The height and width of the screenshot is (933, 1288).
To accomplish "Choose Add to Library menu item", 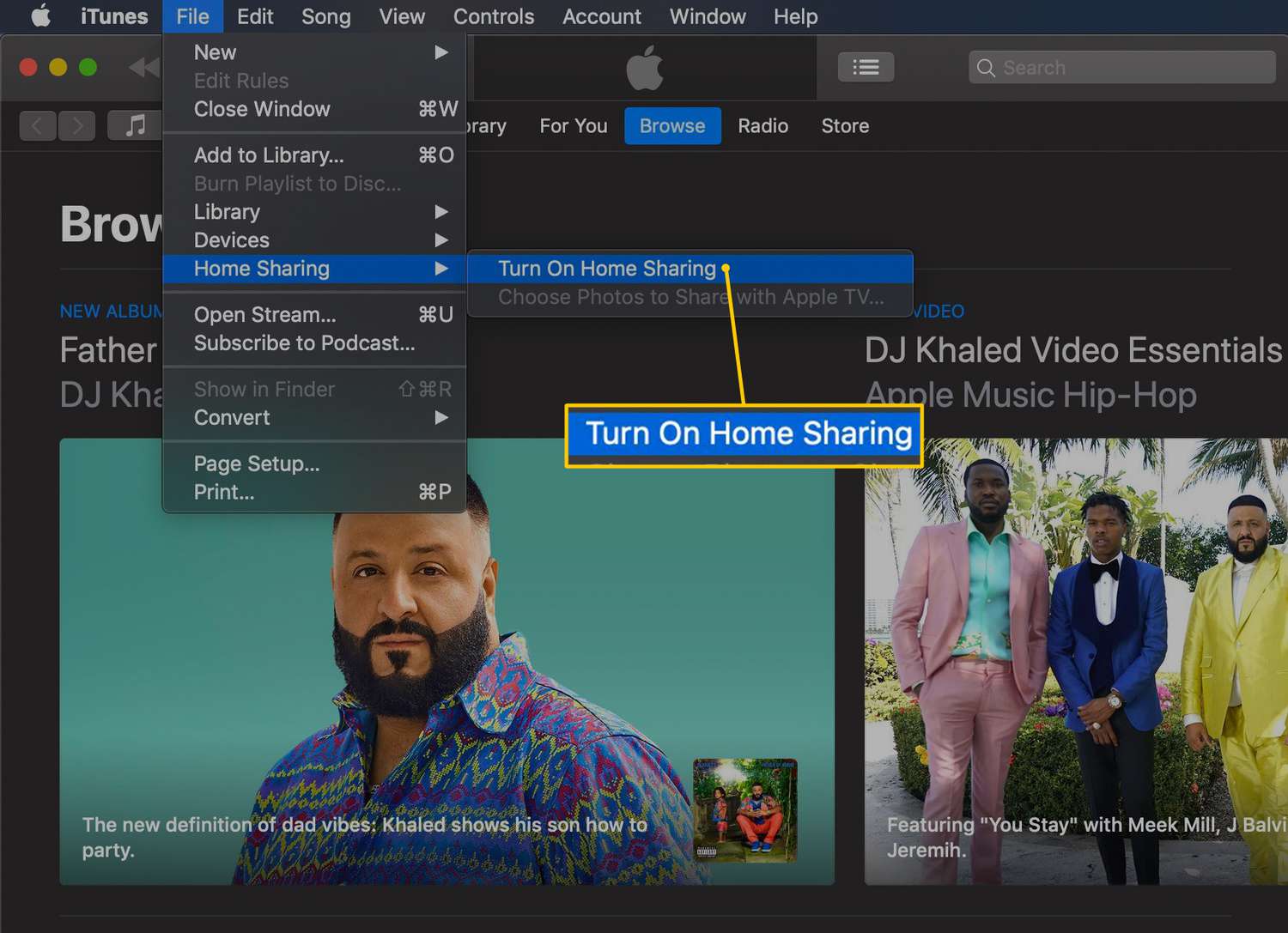I will click(x=269, y=155).
